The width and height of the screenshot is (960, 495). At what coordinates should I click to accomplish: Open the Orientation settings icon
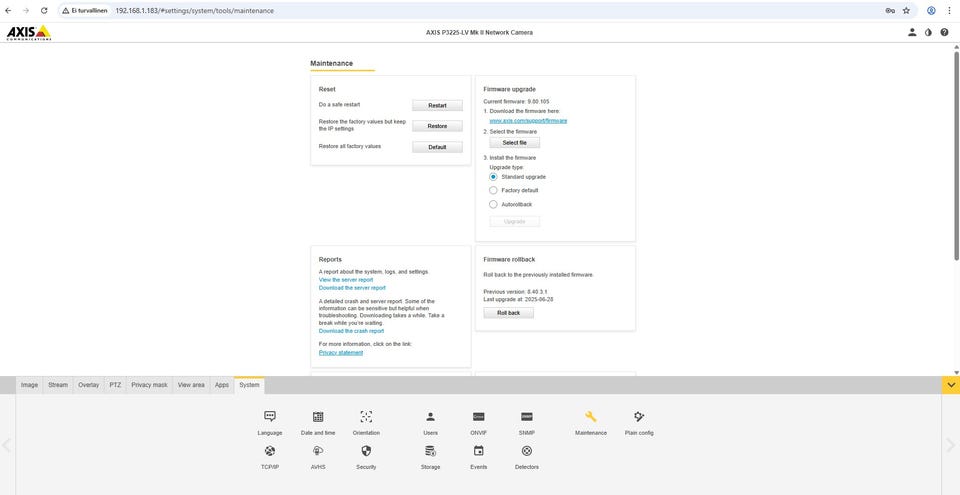tap(366, 417)
